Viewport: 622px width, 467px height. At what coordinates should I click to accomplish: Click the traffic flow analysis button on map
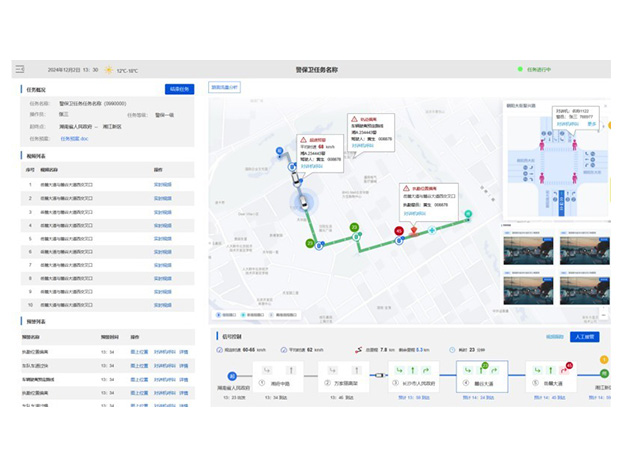point(225,87)
